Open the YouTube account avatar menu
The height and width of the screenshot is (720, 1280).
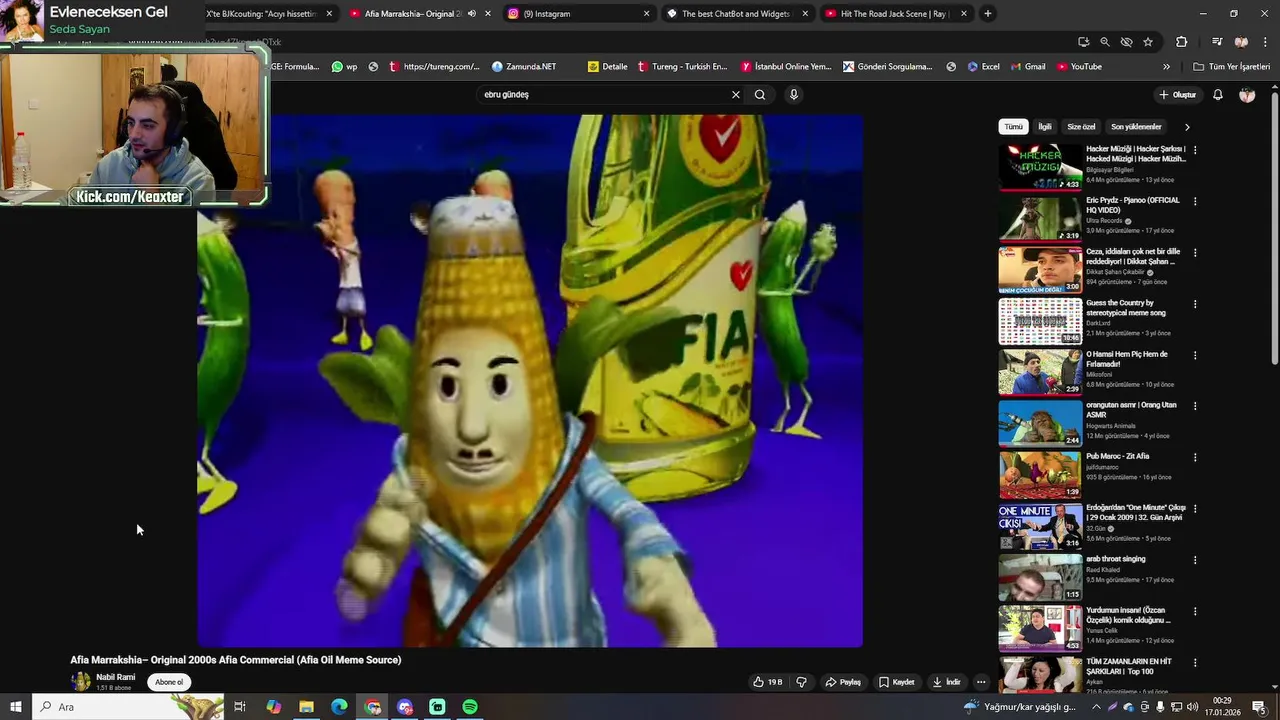(x=1247, y=95)
